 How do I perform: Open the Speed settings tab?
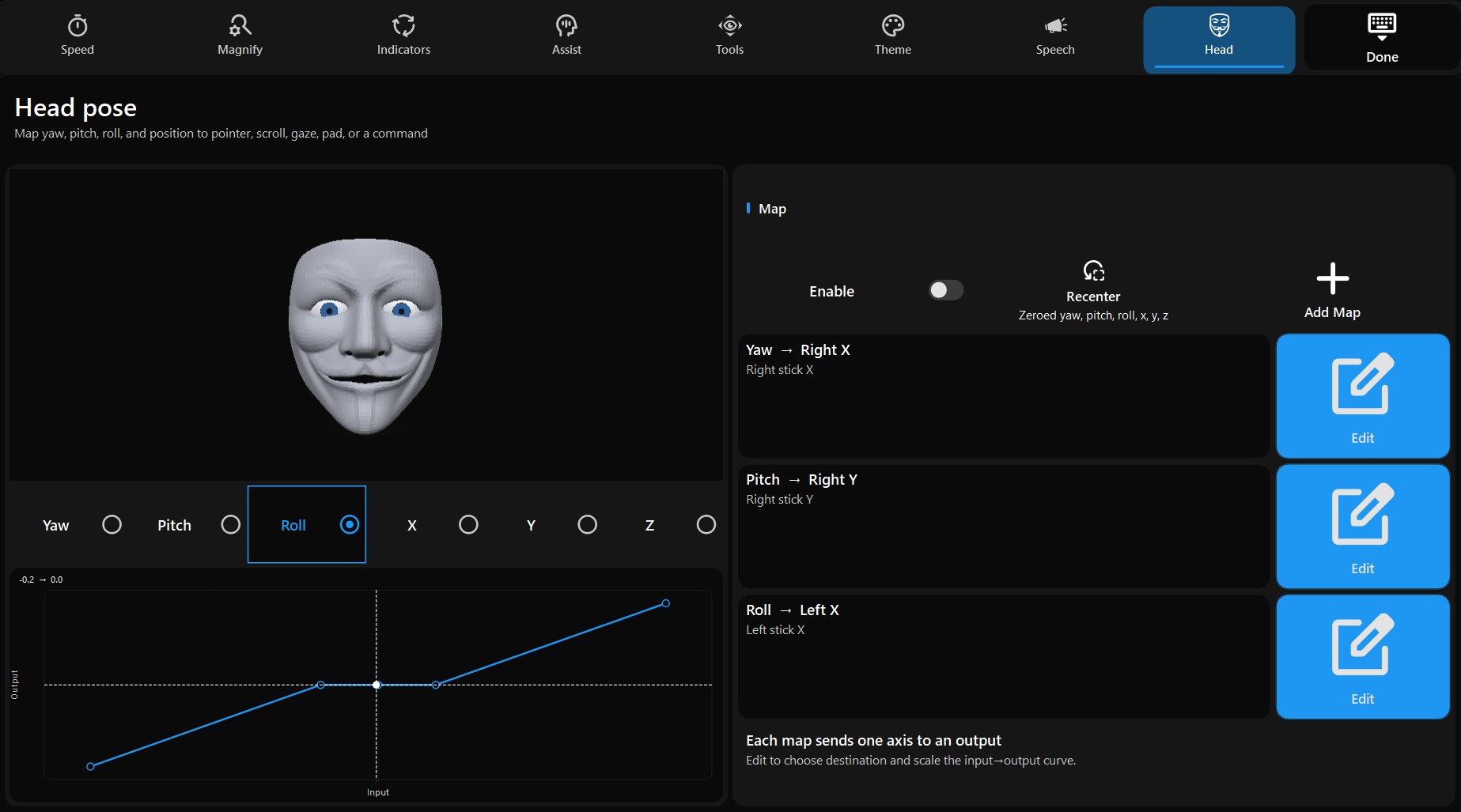pos(78,36)
